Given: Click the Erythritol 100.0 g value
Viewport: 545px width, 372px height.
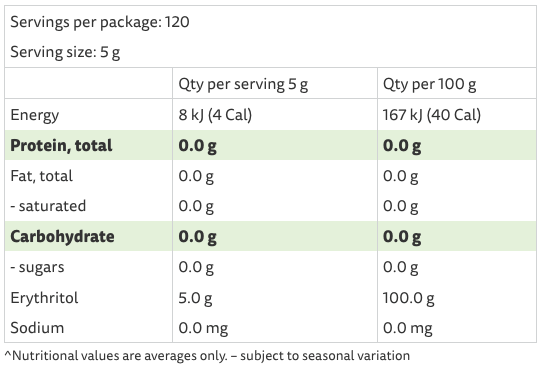Looking at the screenshot, I should click(408, 298).
